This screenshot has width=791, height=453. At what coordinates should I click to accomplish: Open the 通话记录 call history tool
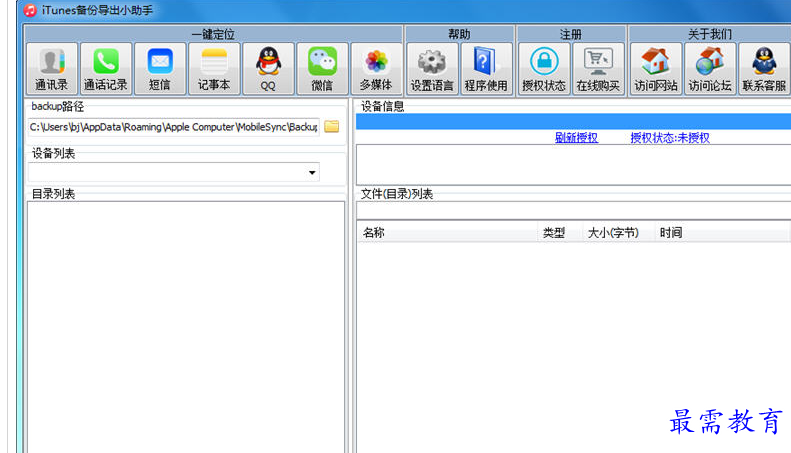106,69
